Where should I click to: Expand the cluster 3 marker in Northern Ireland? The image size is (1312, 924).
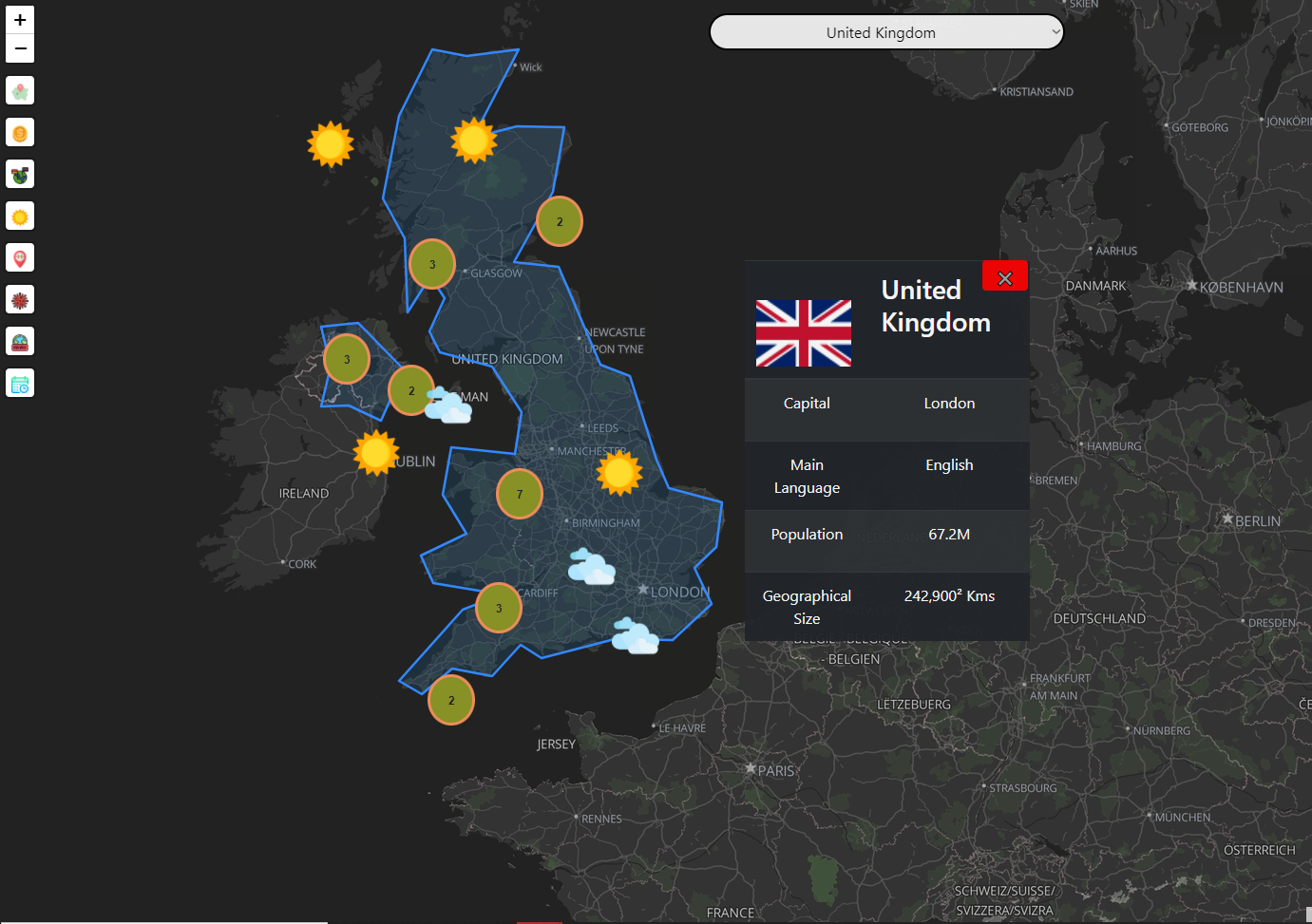coord(347,359)
